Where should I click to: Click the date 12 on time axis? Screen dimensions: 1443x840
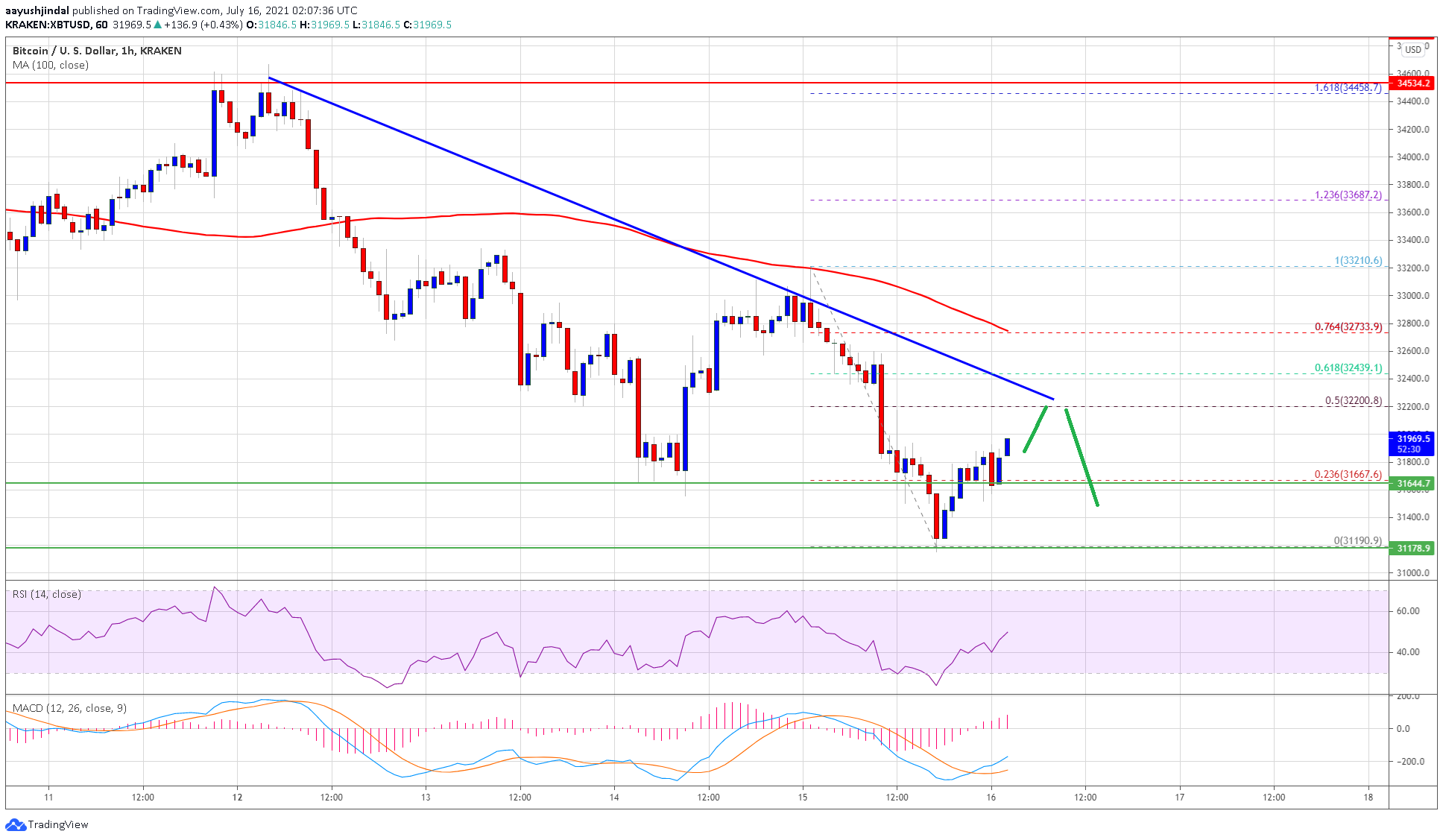click(x=237, y=797)
